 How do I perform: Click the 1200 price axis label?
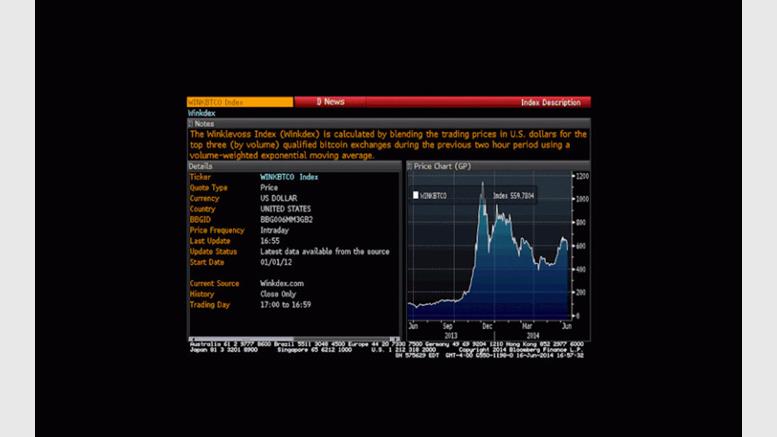pyautogui.click(x=582, y=176)
